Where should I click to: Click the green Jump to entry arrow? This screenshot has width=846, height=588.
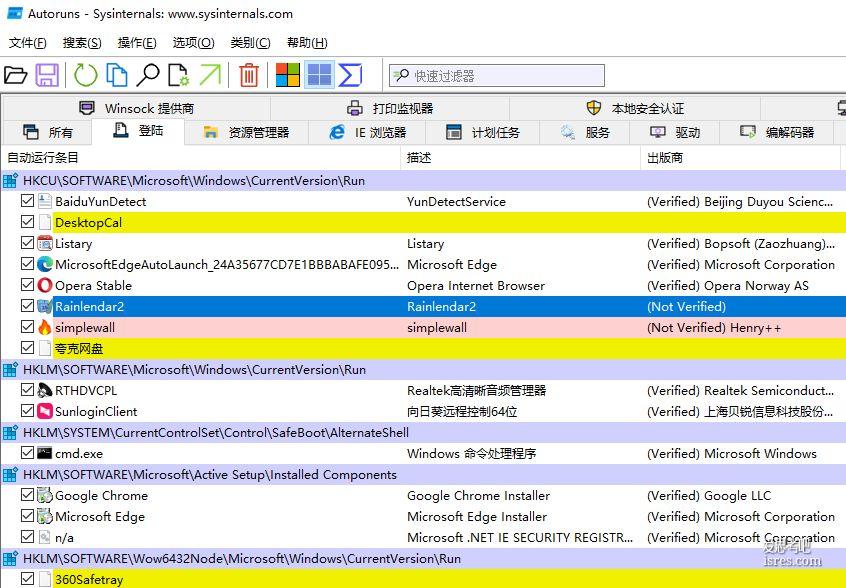(x=210, y=75)
